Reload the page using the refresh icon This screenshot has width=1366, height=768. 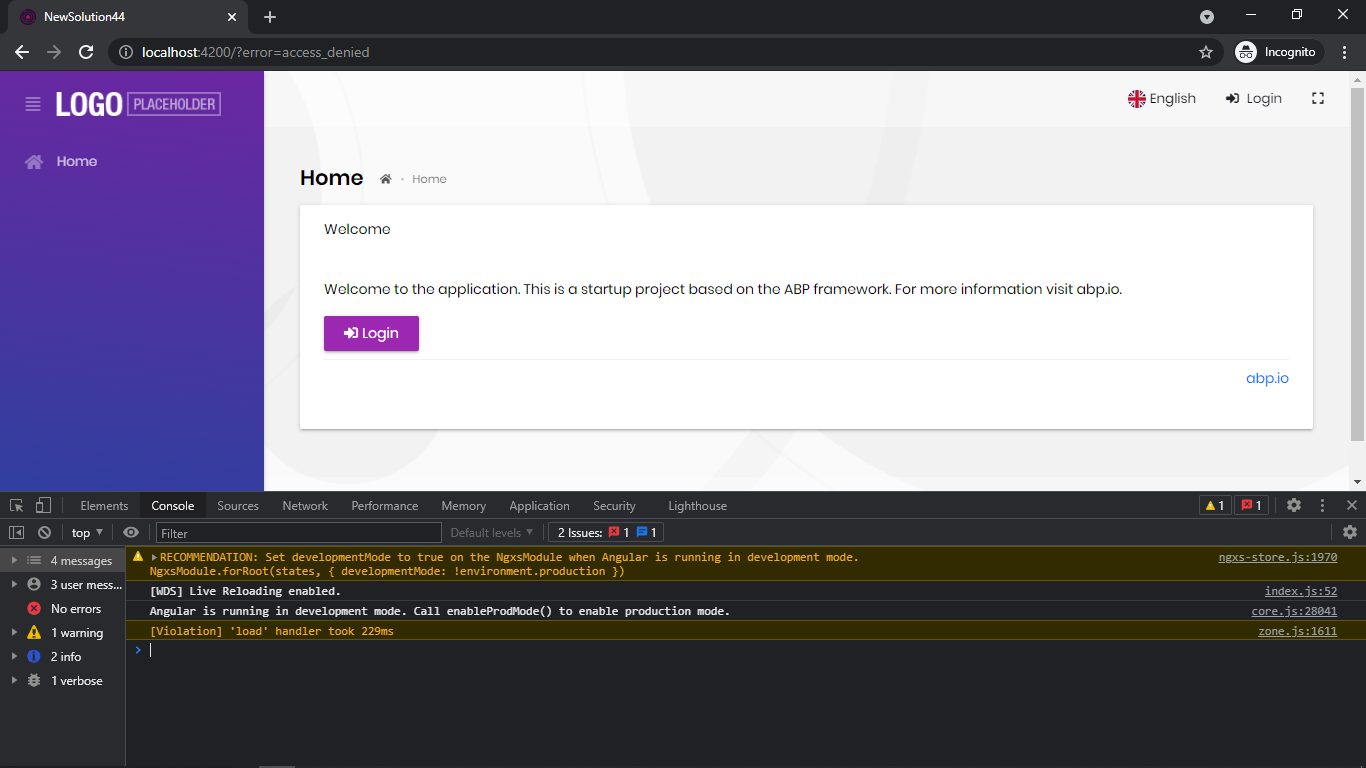coord(86,52)
